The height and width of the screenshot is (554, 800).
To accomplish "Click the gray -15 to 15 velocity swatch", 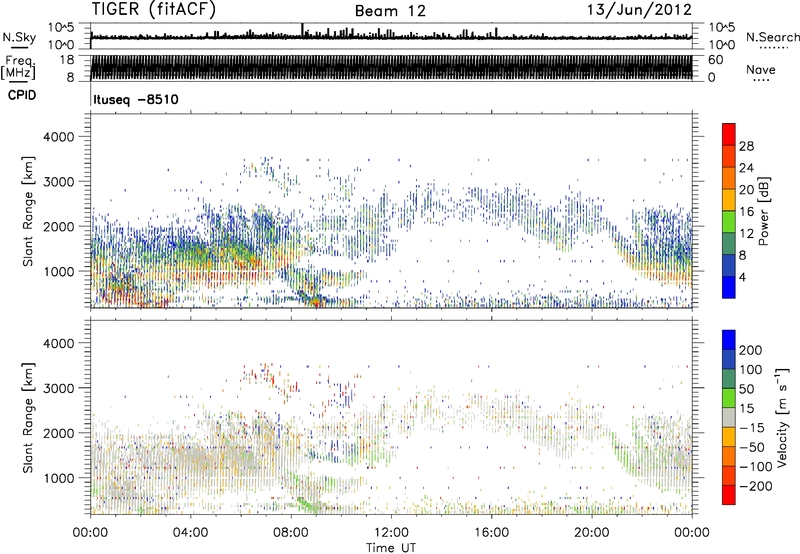I will (x=729, y=417).
